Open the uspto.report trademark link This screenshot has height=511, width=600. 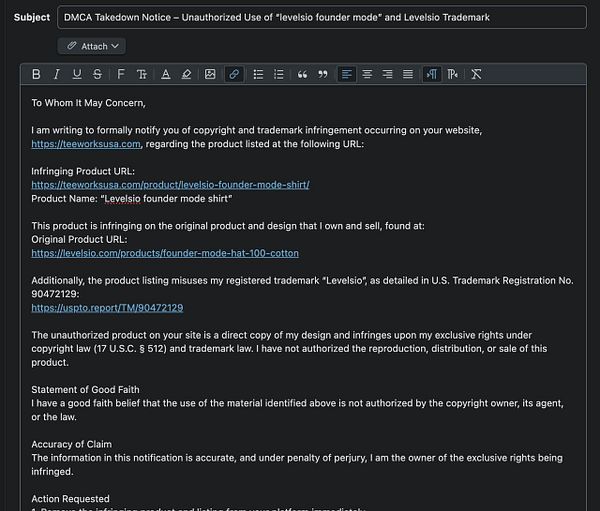(107, 308)
